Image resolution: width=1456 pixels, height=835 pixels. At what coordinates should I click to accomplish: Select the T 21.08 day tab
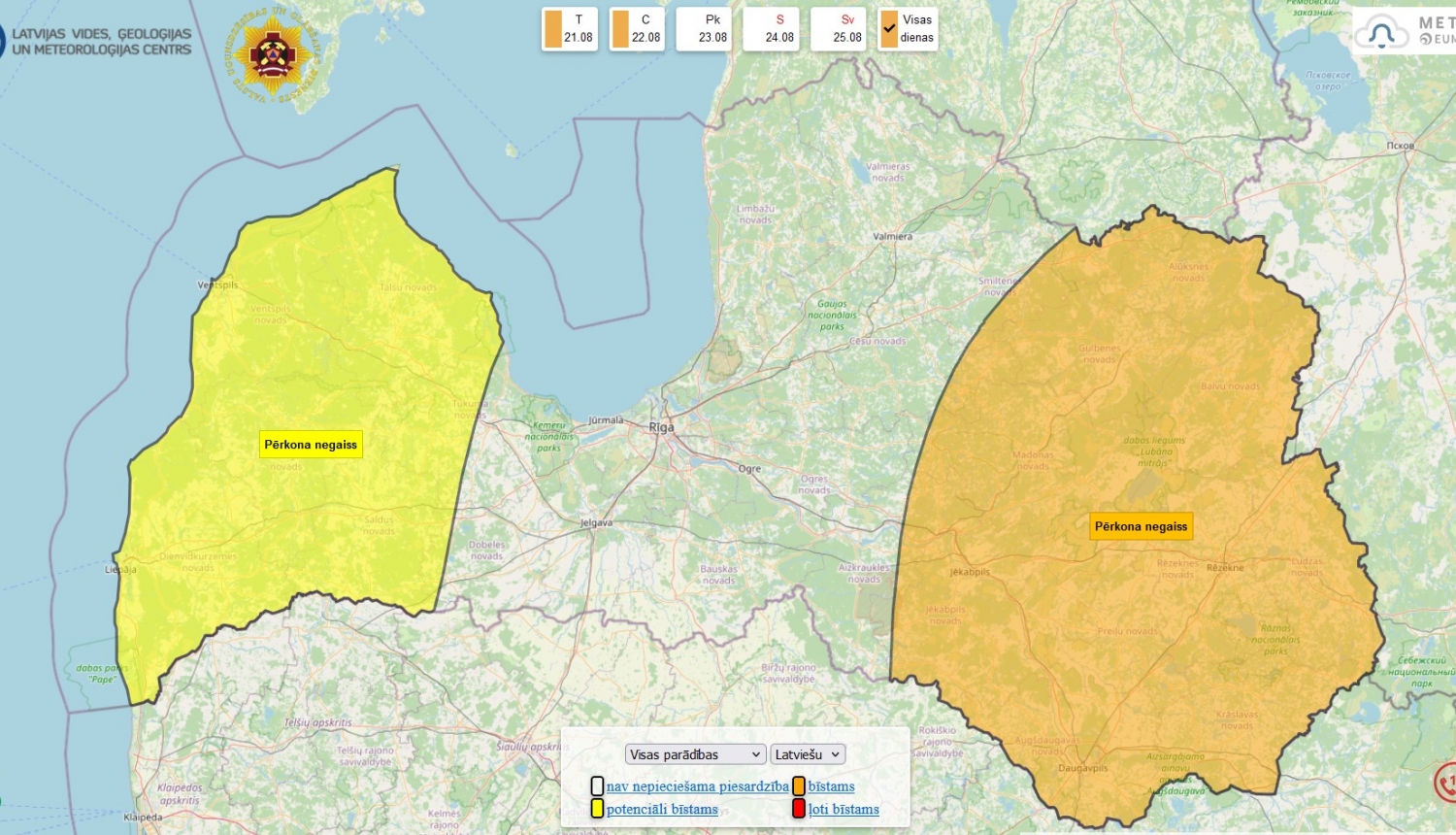click(569, 29)
